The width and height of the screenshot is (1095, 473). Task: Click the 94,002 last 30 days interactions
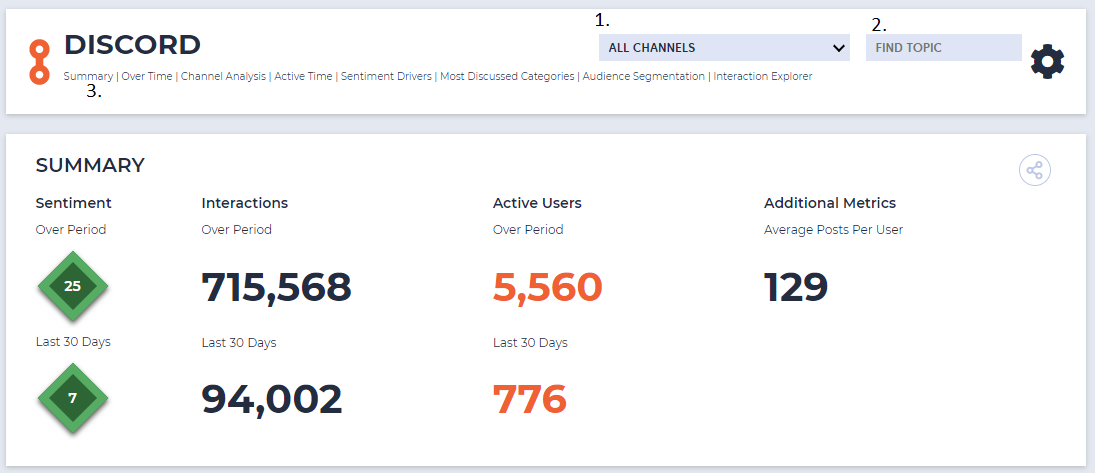click(x=272, y=399)
